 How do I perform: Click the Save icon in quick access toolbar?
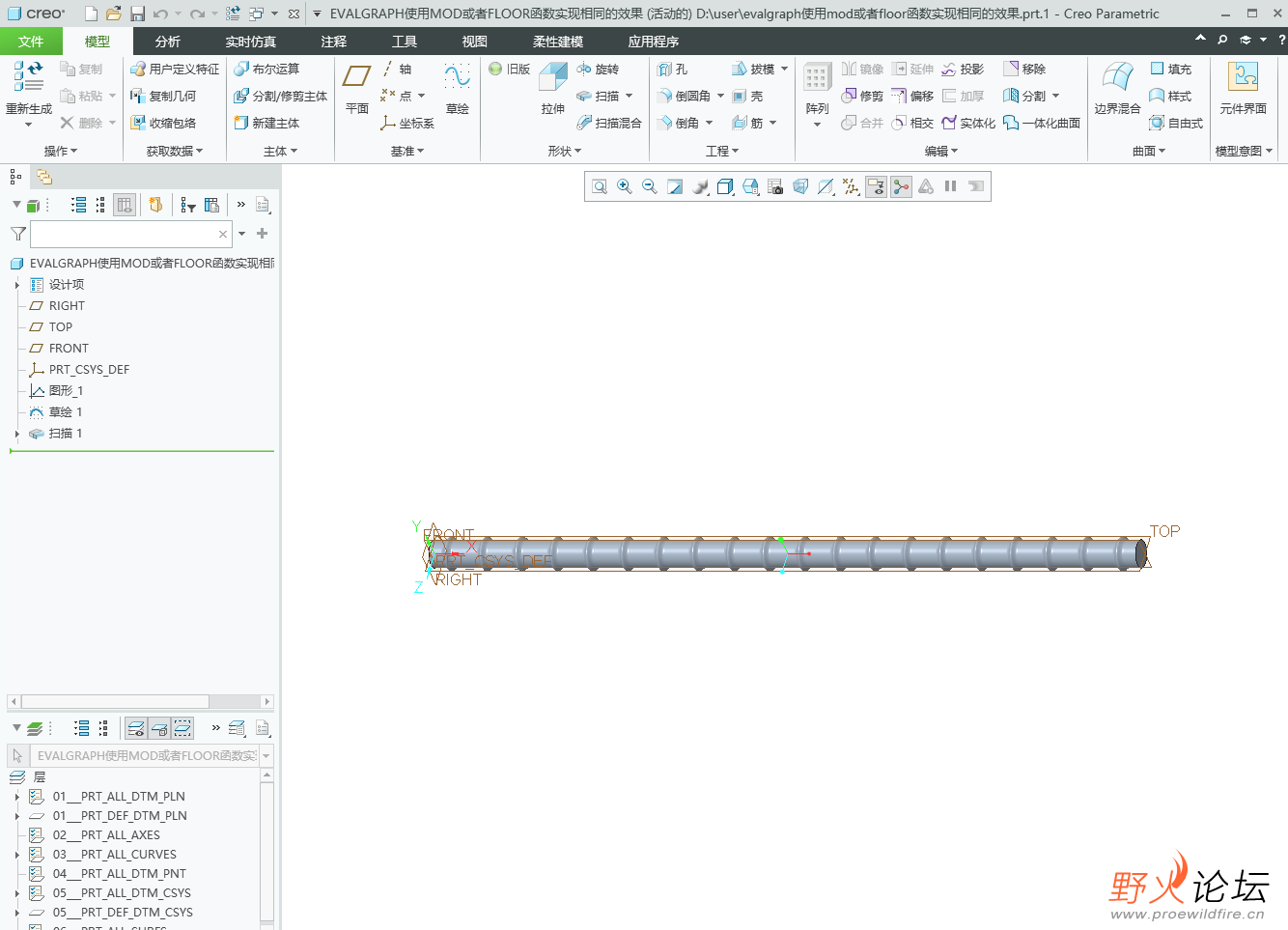pyautogui.click(x=137, y=14)
